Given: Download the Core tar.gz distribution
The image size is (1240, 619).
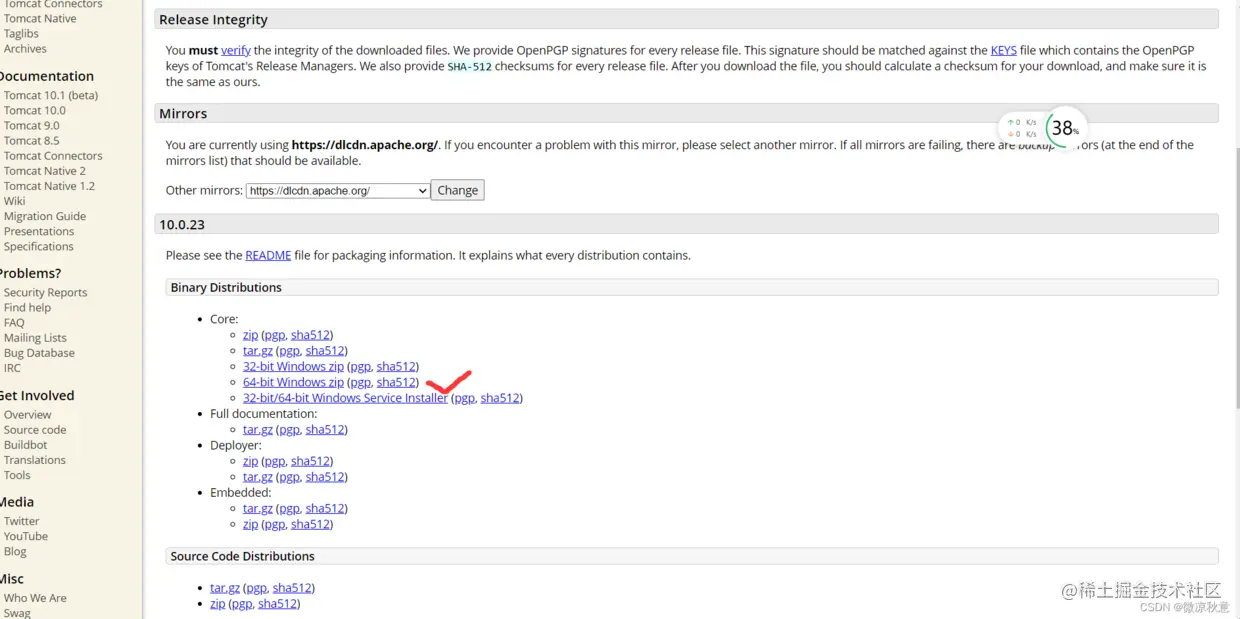Looking at the screenshot, I should [x=258, y=351].
